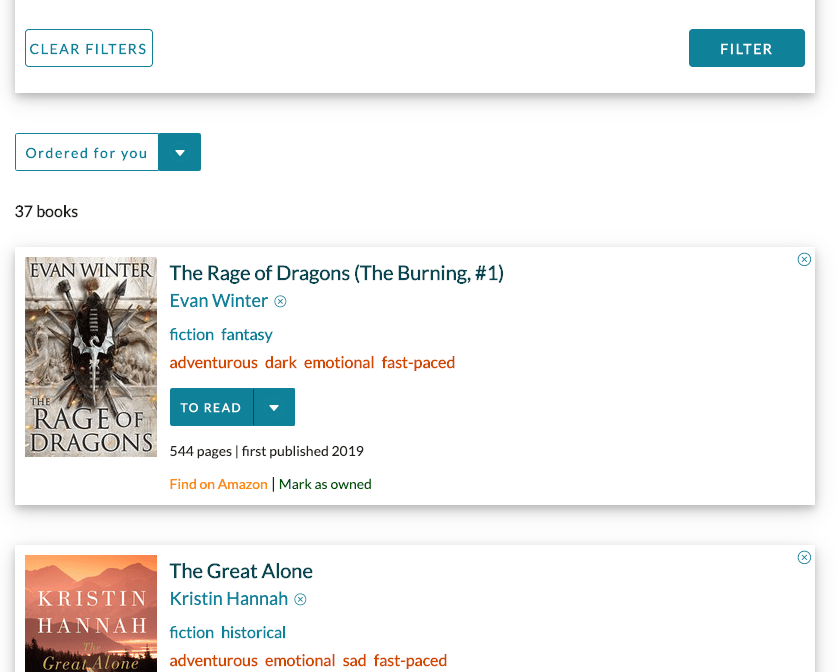Click the Find on Amazon link
Screen dimensions: 837x672
pyautogui.click(x=218, y=484)
